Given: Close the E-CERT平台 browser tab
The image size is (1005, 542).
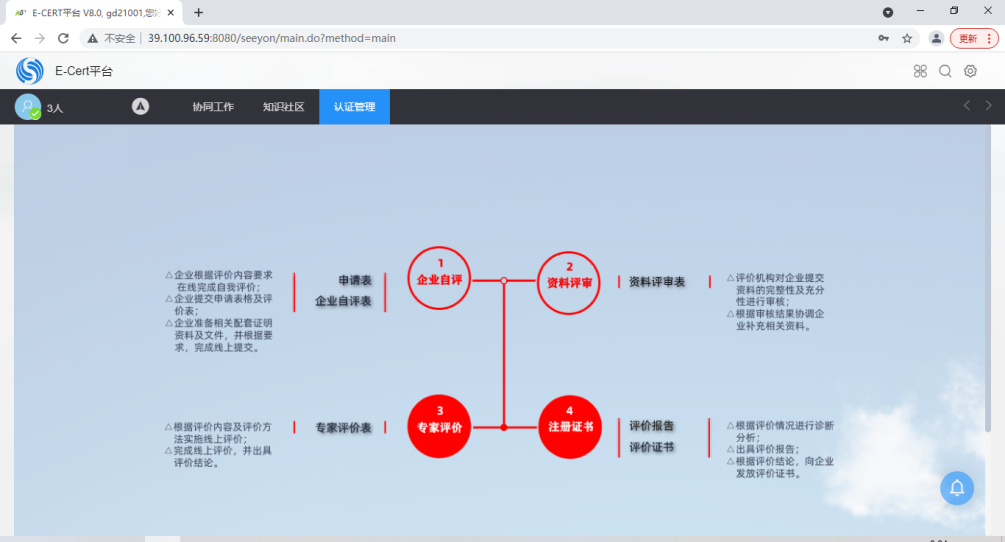Looking at the screenshot, I should 170,12.
